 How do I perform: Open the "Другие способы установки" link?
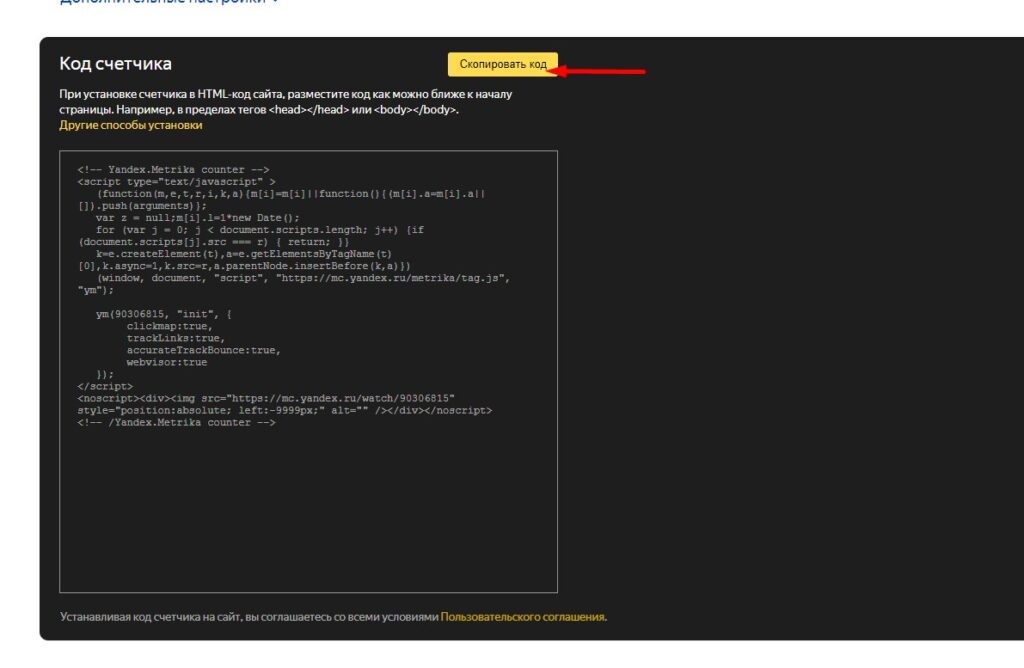(x=130, y=126)
